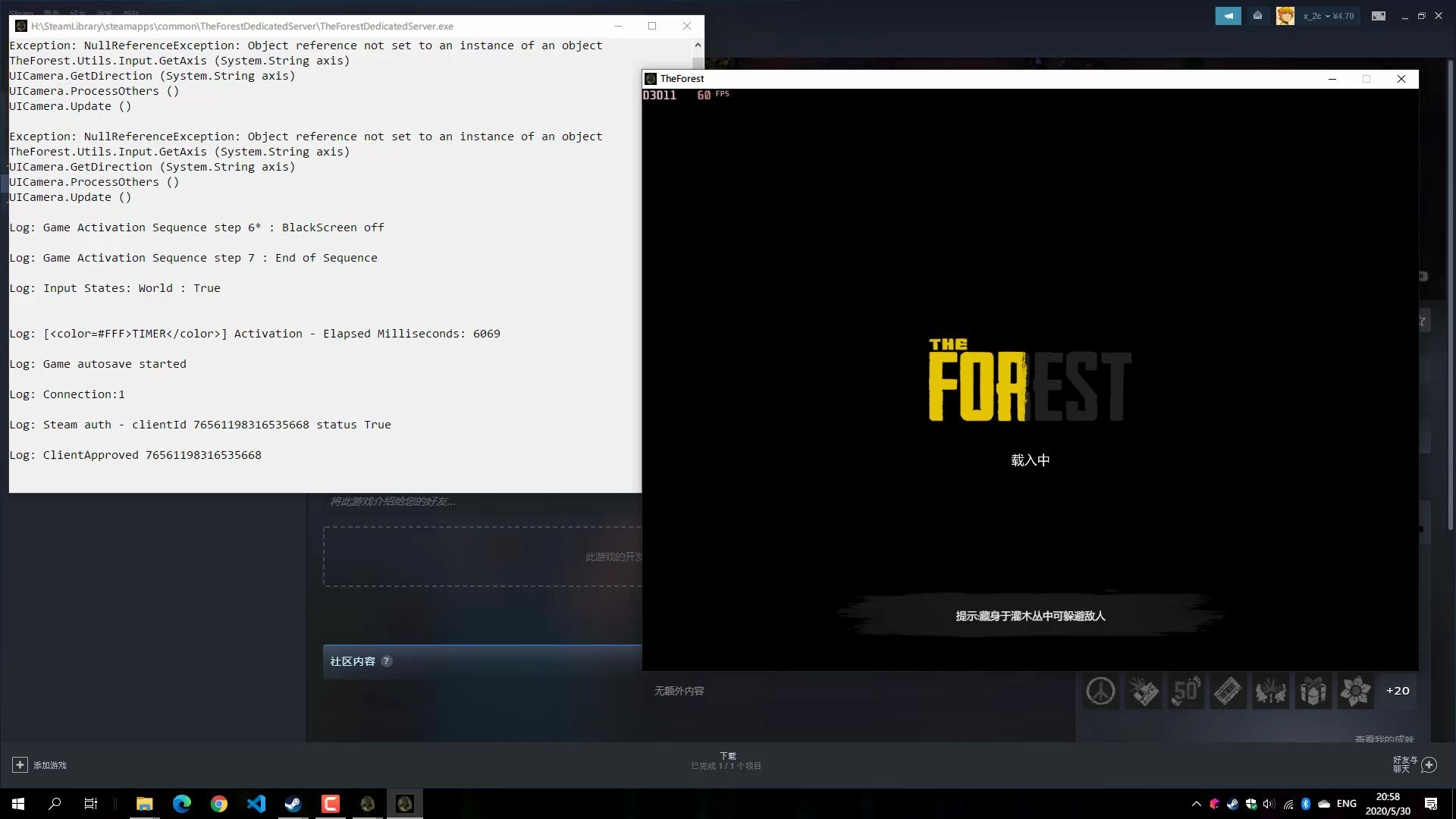Click the 添加游戏 label
This screenshot has height=819, width=1456.
pyautogui.click(x=50, y=765)
